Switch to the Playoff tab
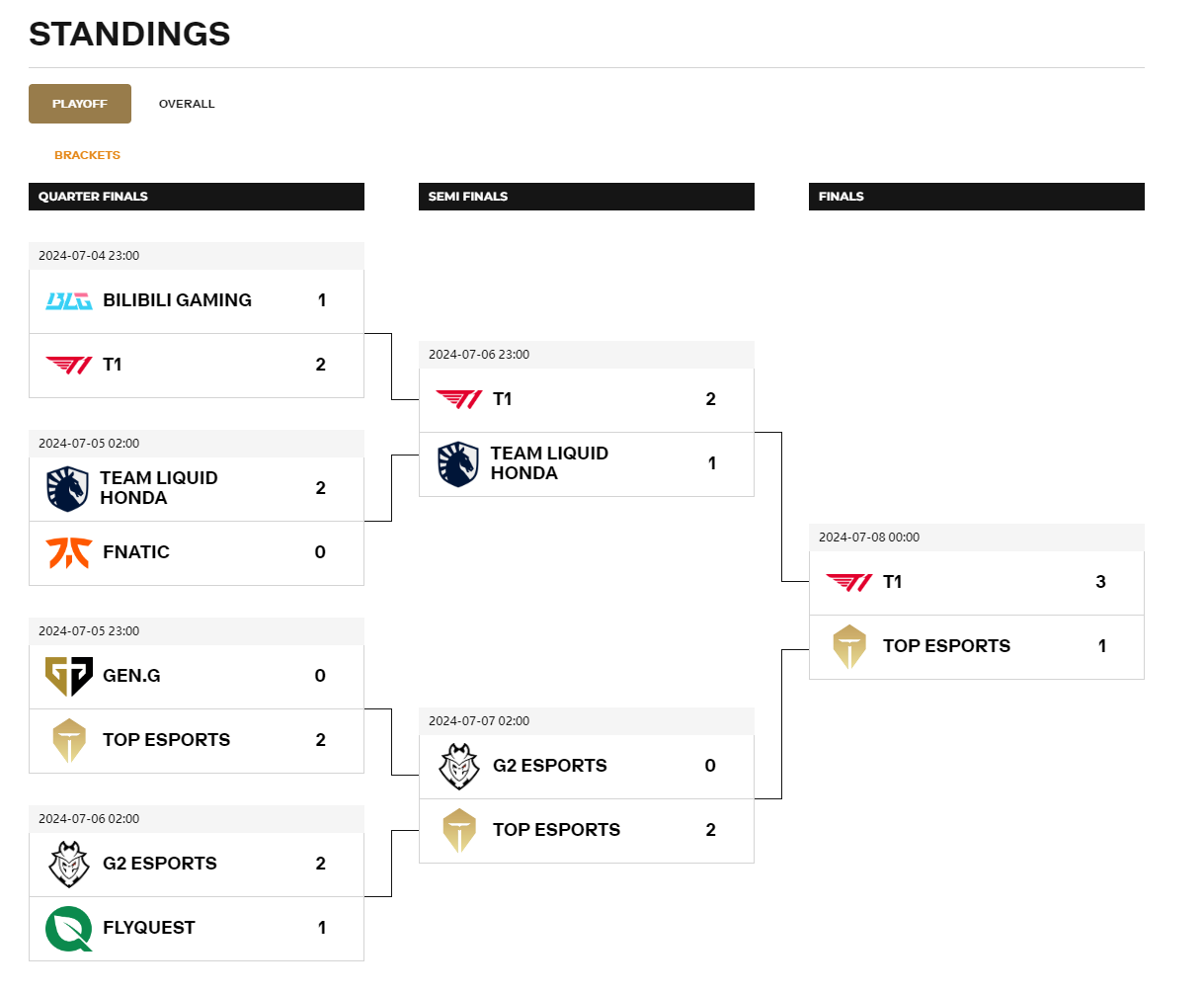This screenshot has width=1204, height=994. 80,104
